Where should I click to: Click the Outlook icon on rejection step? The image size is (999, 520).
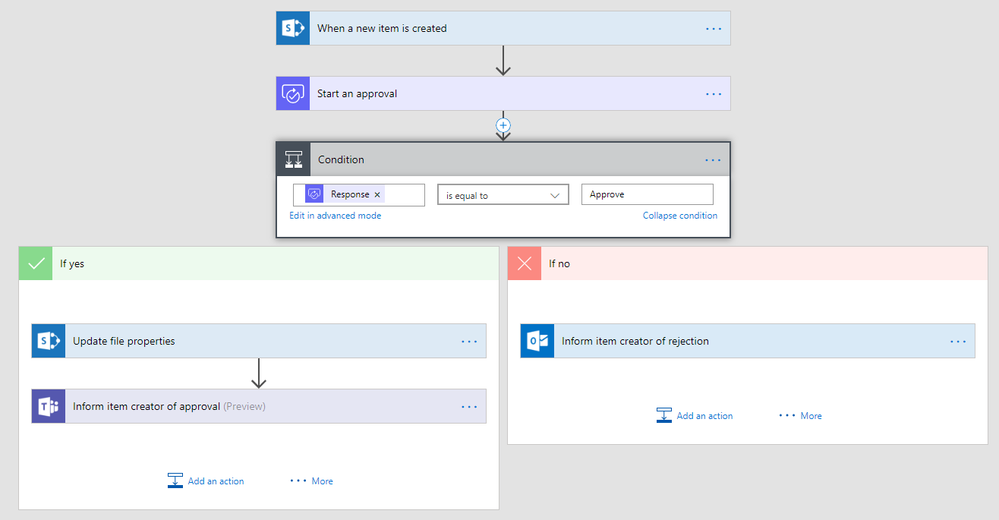537,341
